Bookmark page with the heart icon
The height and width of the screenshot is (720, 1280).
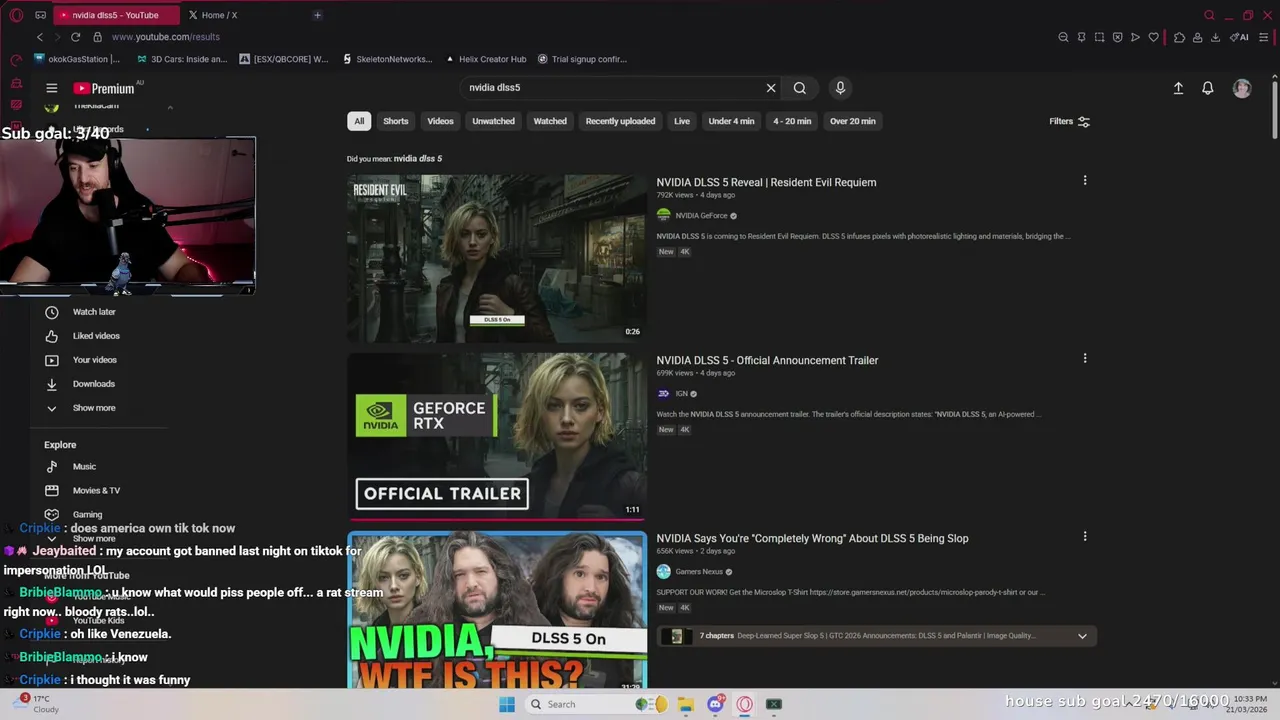(x=1153, y=37)
